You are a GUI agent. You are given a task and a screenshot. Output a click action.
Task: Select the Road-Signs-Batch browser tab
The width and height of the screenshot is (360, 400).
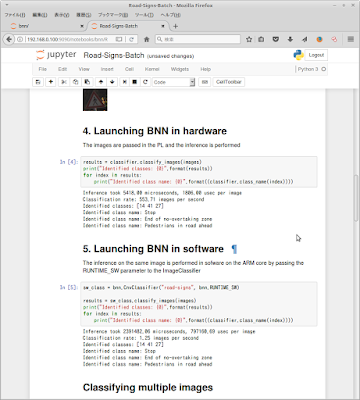(128, 26)
